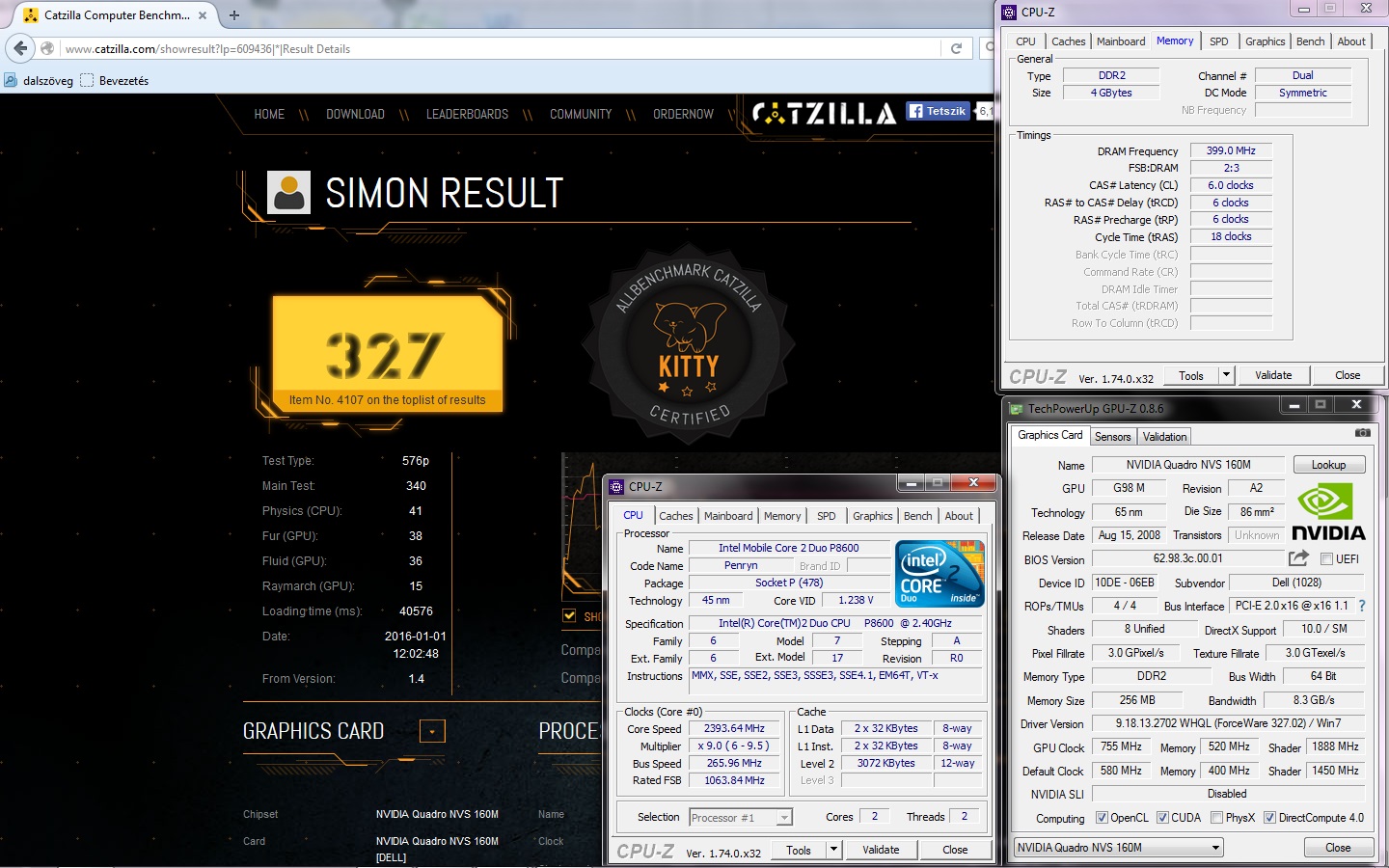This screenshot has width=1389, height=868.
Task: Click the yellow 327 score box
Action: click(x=387, y=354)
